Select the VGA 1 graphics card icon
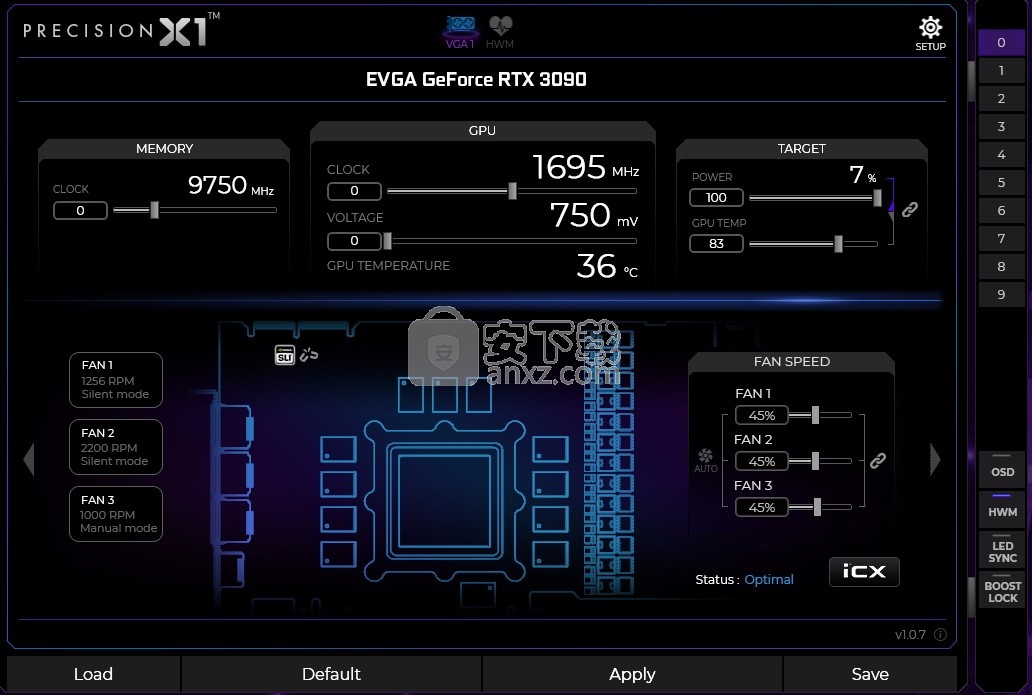Screen dimensions: 1032x695 point(460,32)
